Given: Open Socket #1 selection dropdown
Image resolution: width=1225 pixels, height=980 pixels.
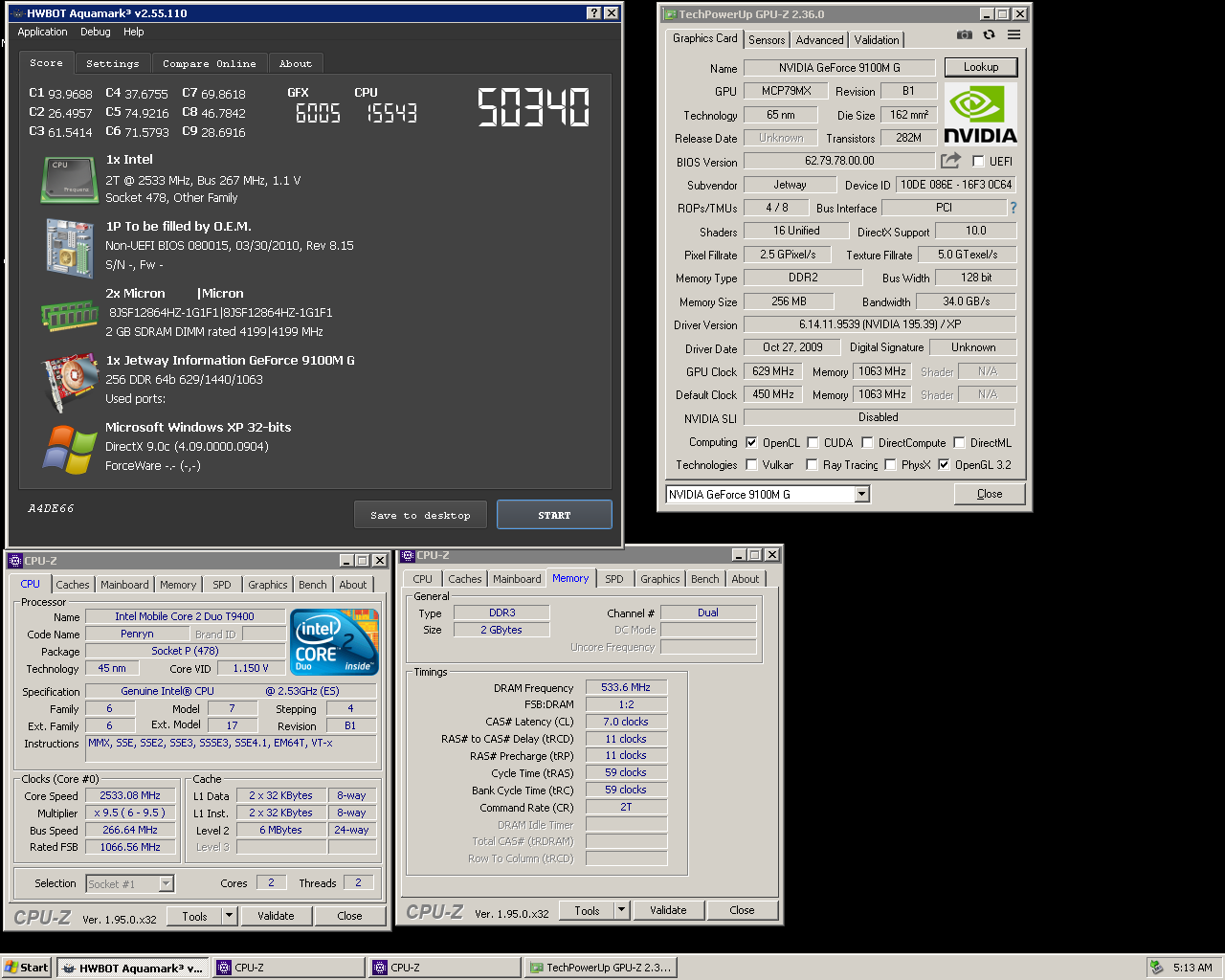Looking at the screenshot, I should [x=167, y=884].
